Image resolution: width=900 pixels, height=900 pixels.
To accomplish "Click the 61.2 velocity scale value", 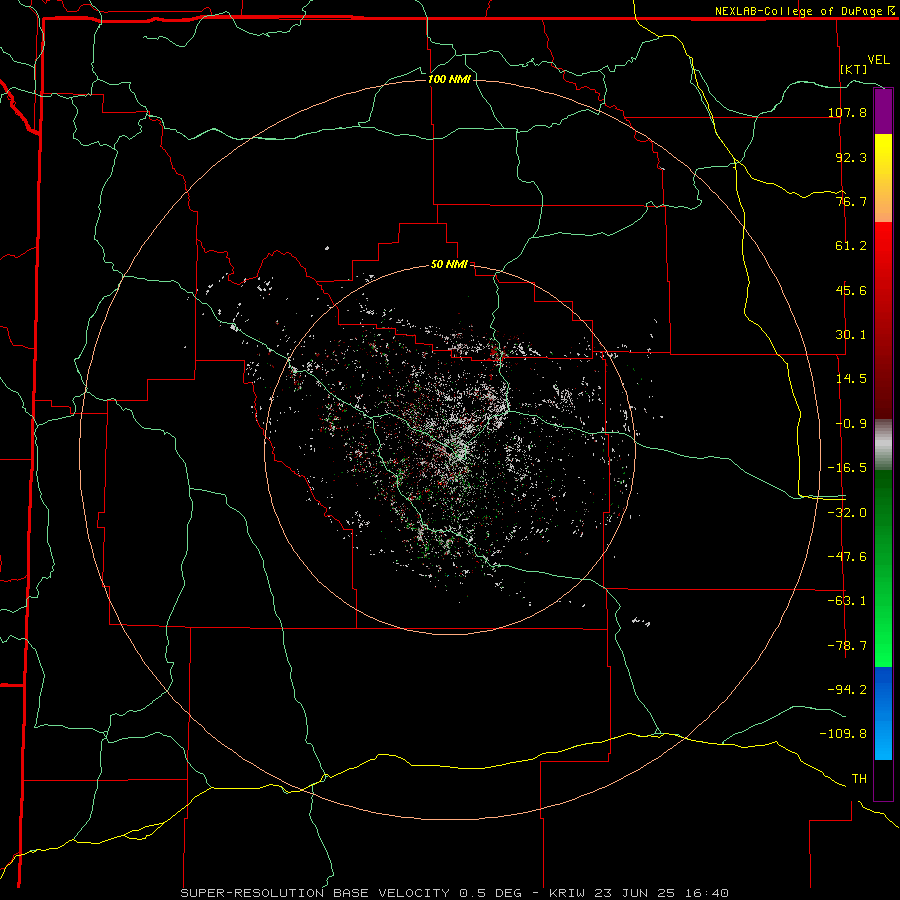I will (851, 246).
